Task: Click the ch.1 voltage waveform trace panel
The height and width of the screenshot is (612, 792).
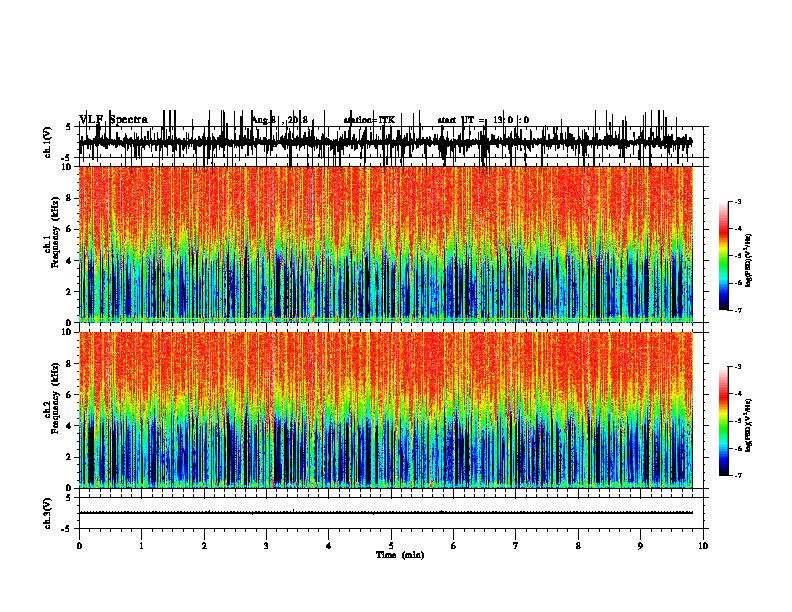Action: click(393, 142)
